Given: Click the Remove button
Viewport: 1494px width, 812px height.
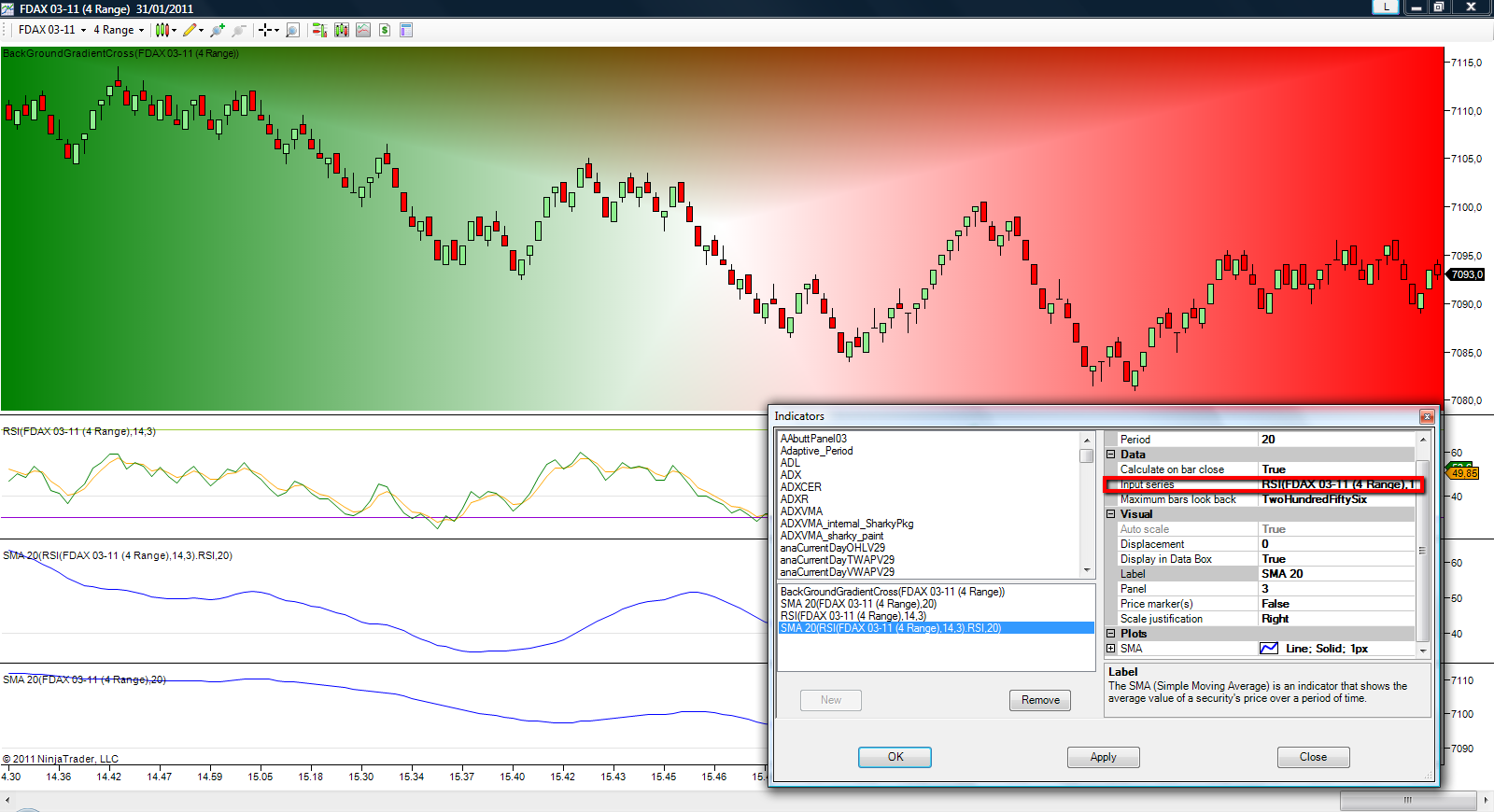Looking at the screenshot, I should (1040, 700).
